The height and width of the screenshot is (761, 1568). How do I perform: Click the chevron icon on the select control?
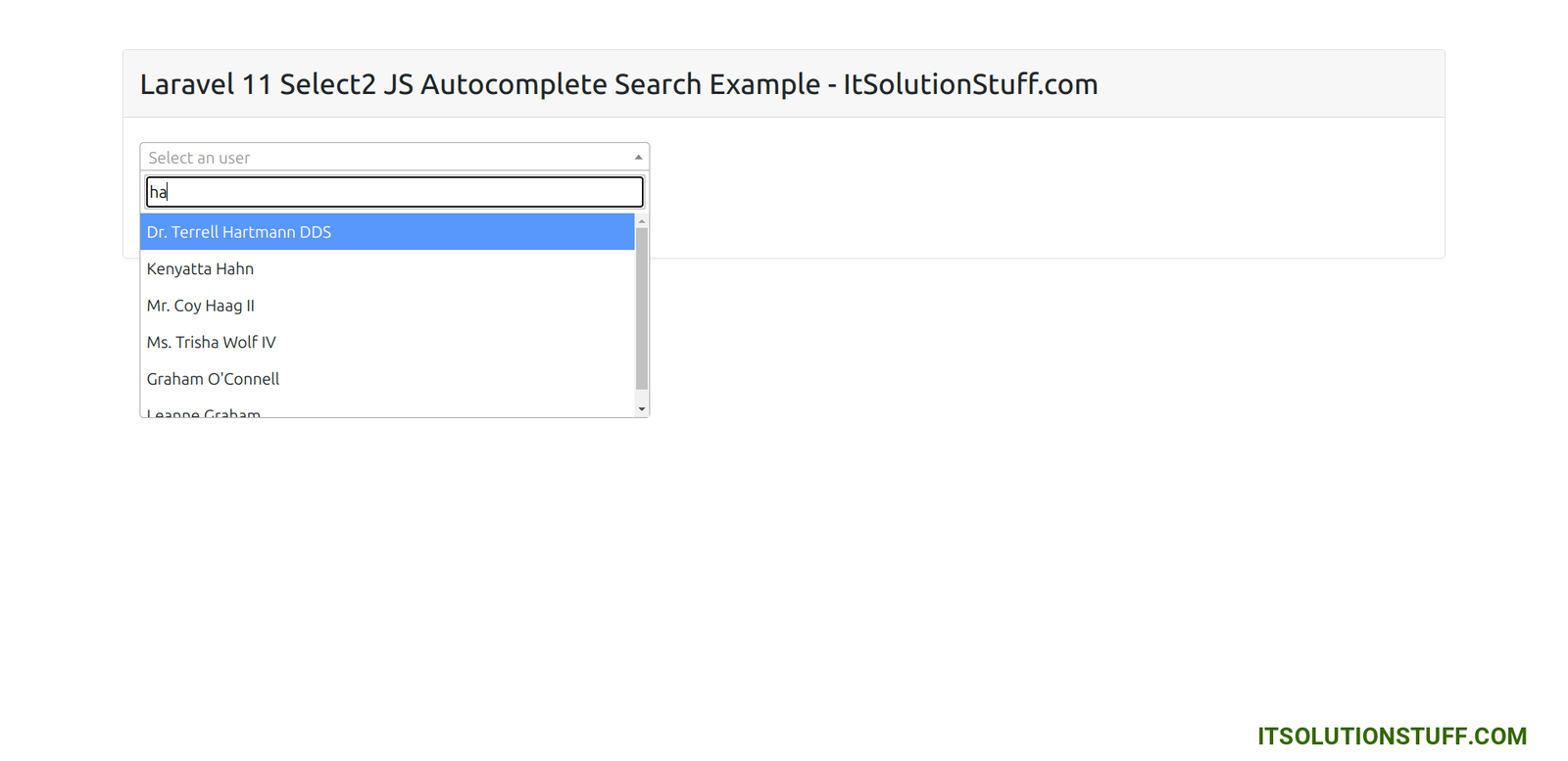tap(638, 156)
